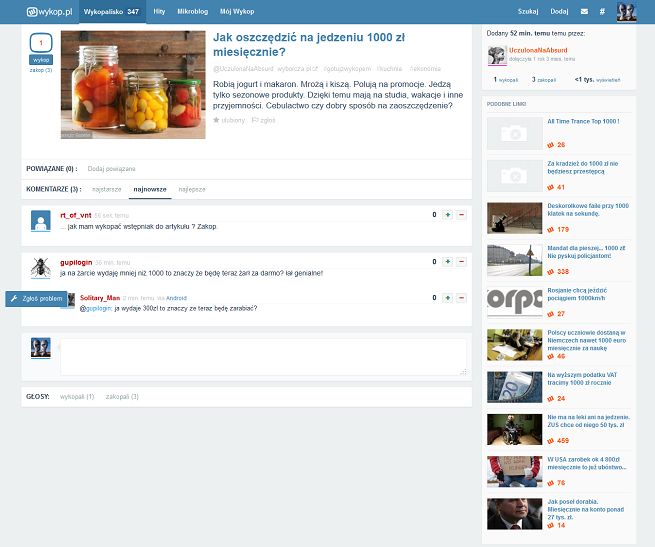Show voters under wykopali (1)

coord(77,397)
